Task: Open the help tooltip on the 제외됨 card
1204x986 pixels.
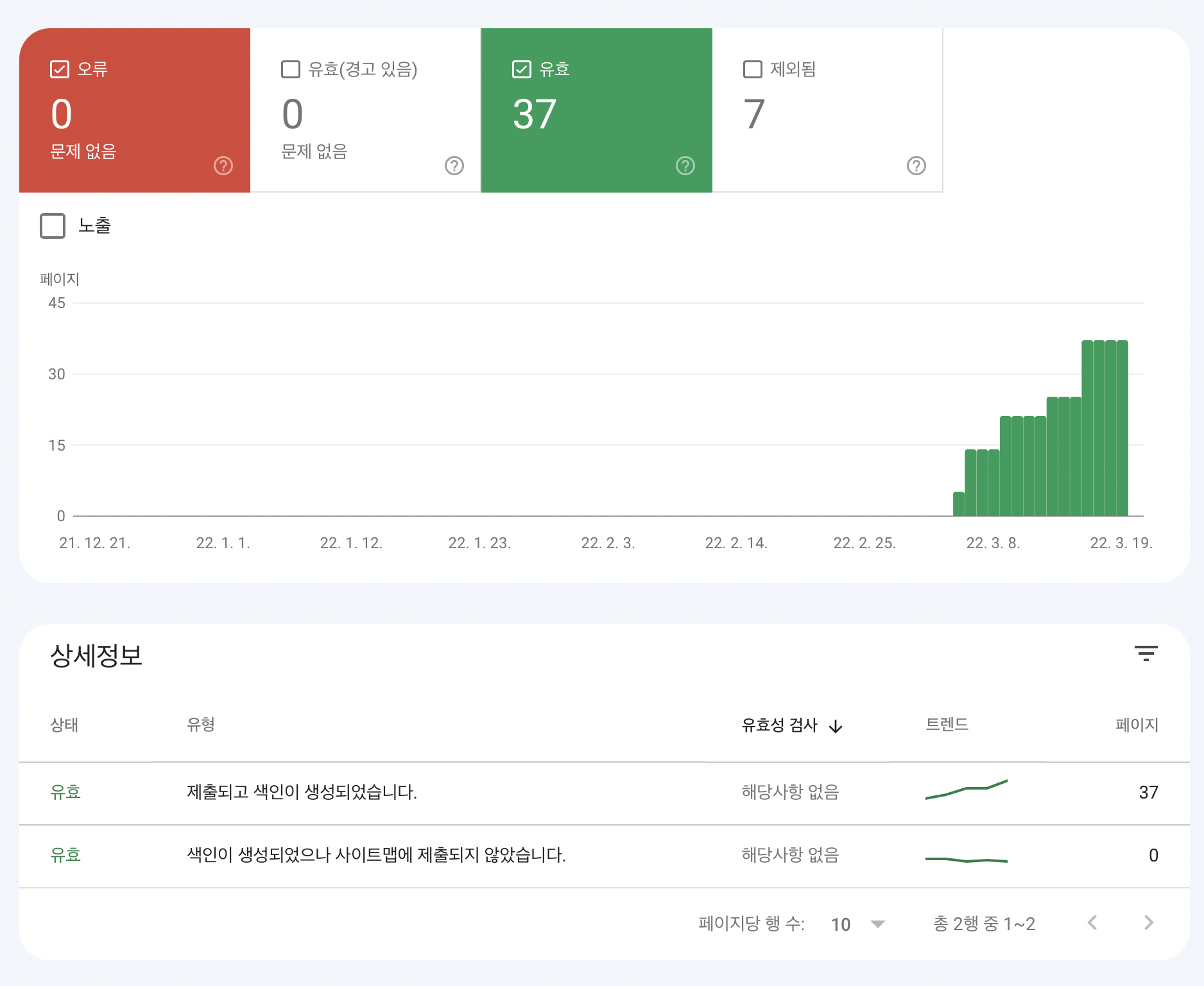Action: [916, 166]
